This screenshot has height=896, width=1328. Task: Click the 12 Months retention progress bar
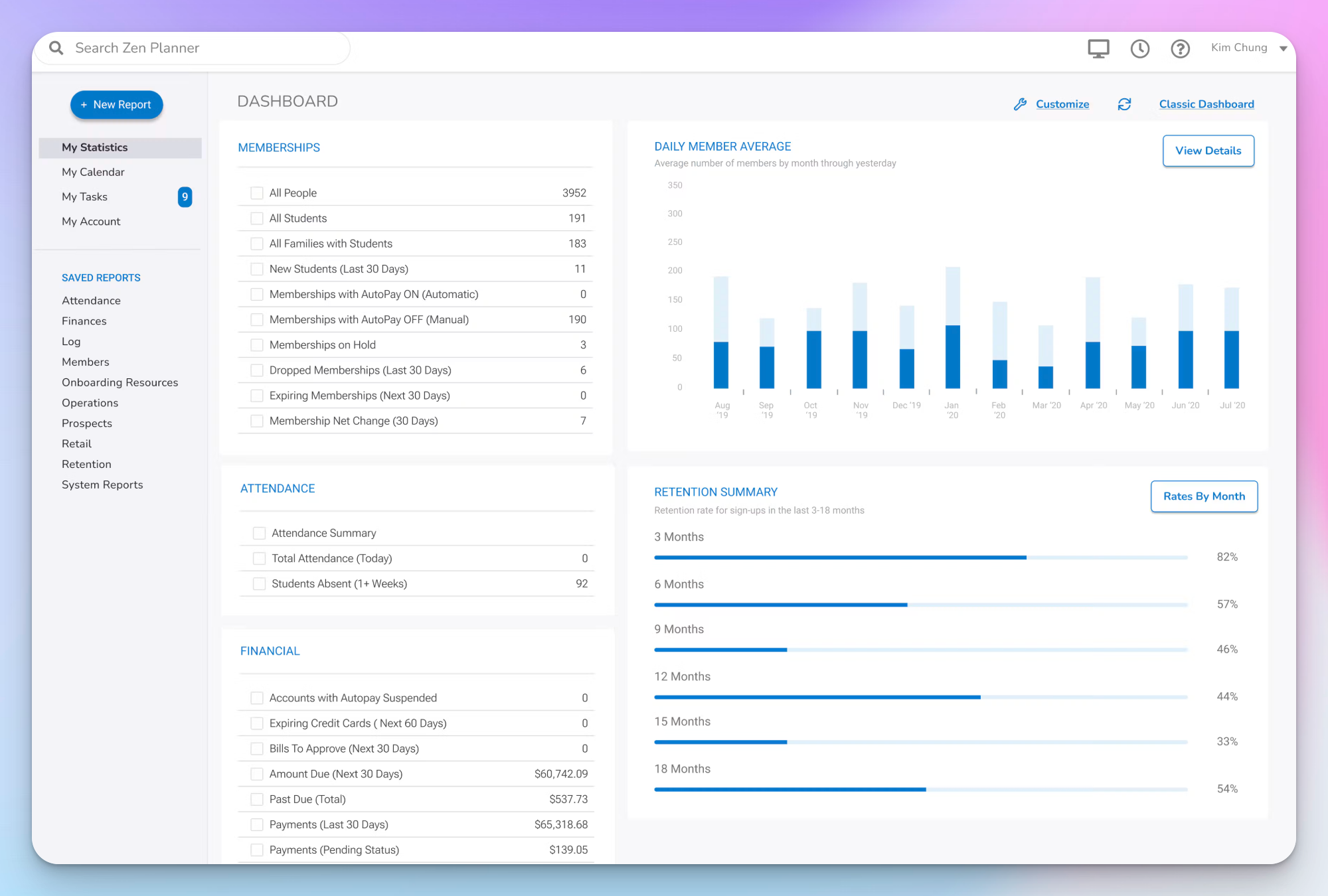(x=921, y=697)
